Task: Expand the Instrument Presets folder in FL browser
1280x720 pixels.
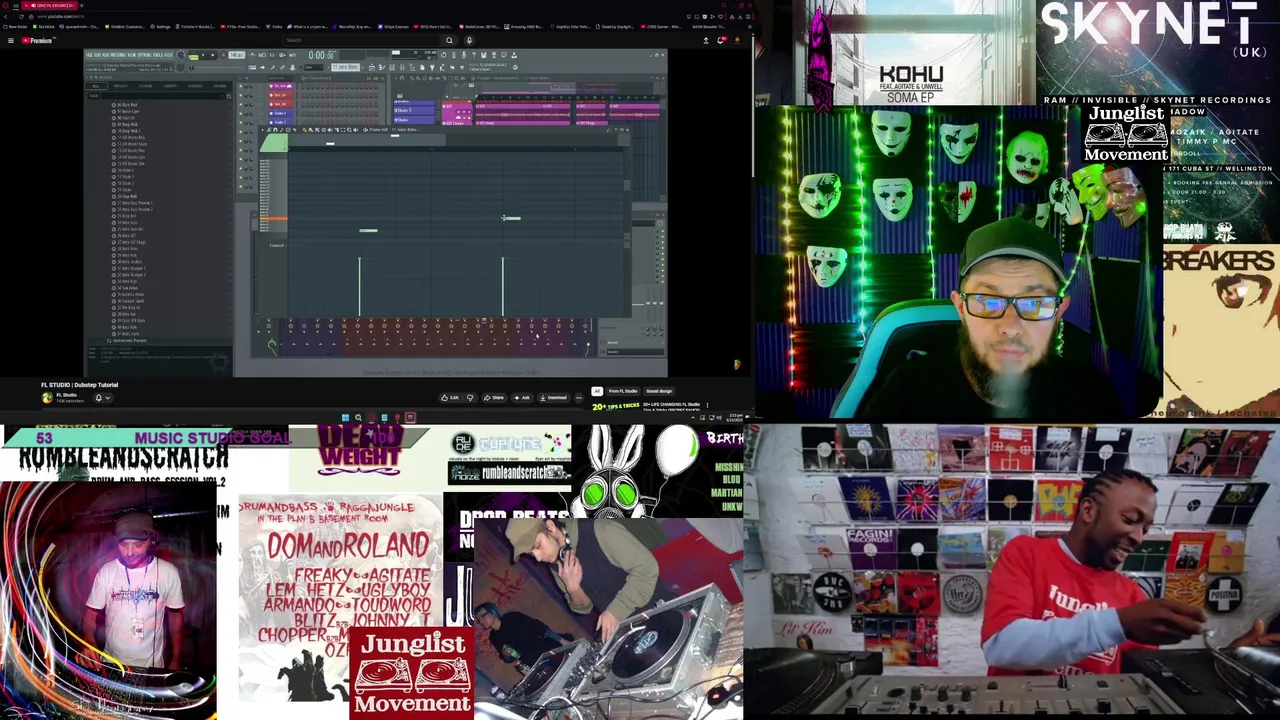Action: click(127, 341)
